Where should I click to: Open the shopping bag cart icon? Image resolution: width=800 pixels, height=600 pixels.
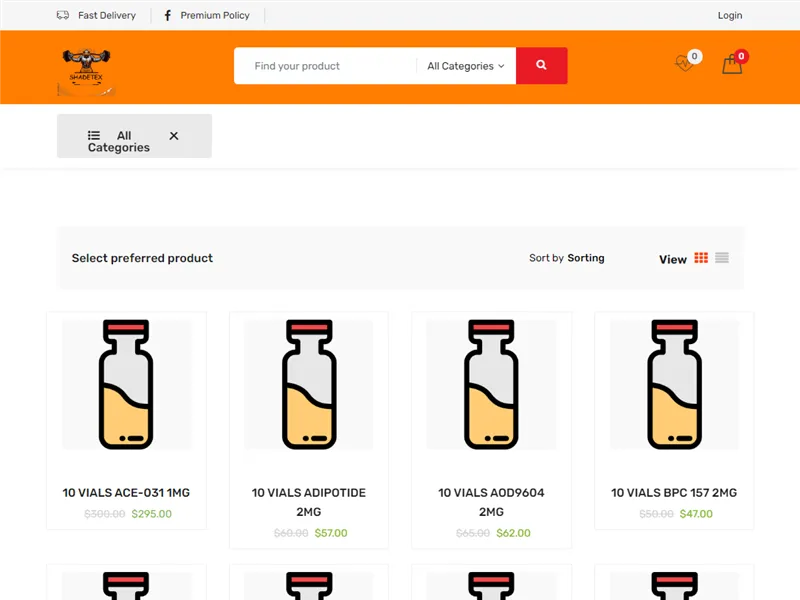(x=732, y=65)
